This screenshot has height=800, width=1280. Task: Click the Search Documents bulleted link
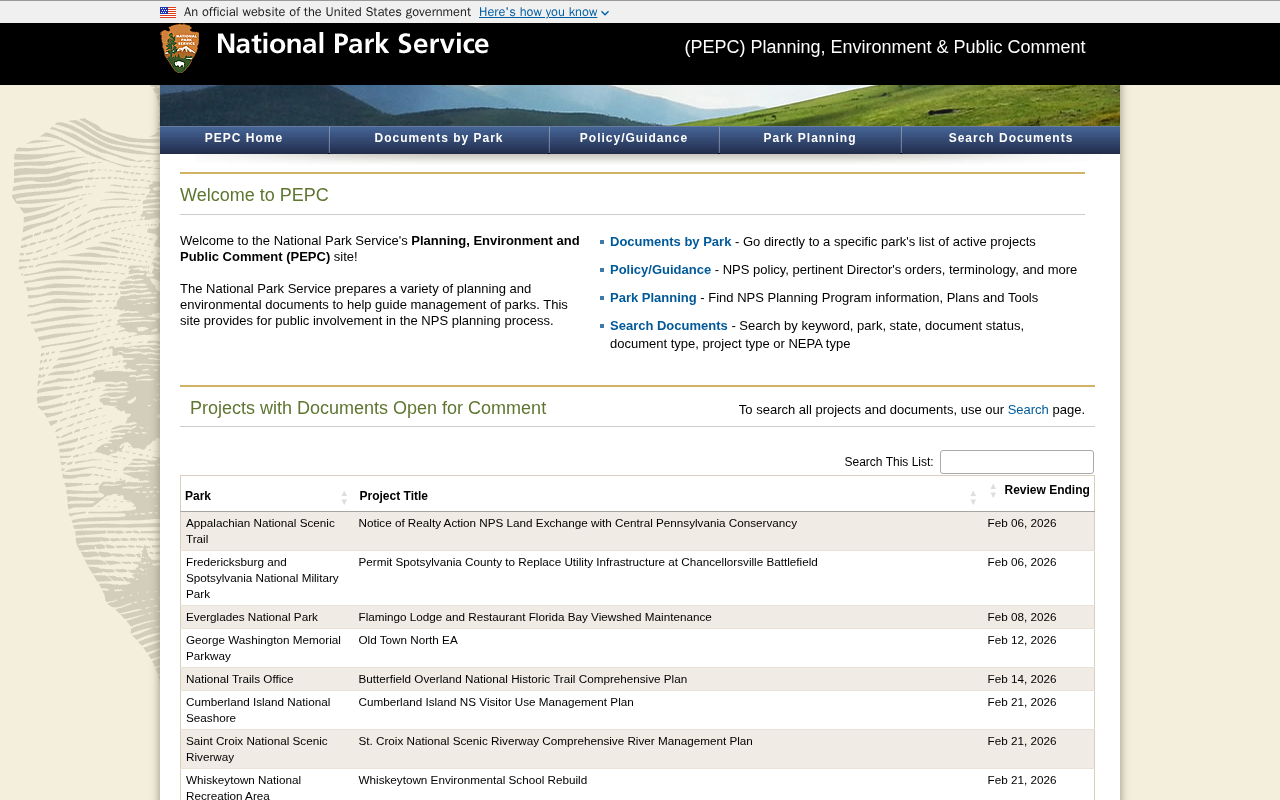click(668, 326)
